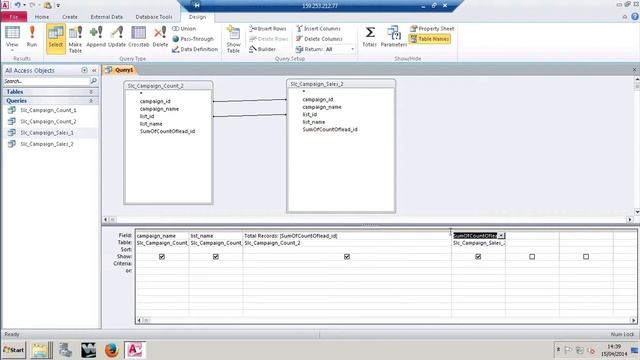Viewport: 640px width, 360px height.
Task: Click the Undo icon in quick access toolbar
Action: [17, 5]
